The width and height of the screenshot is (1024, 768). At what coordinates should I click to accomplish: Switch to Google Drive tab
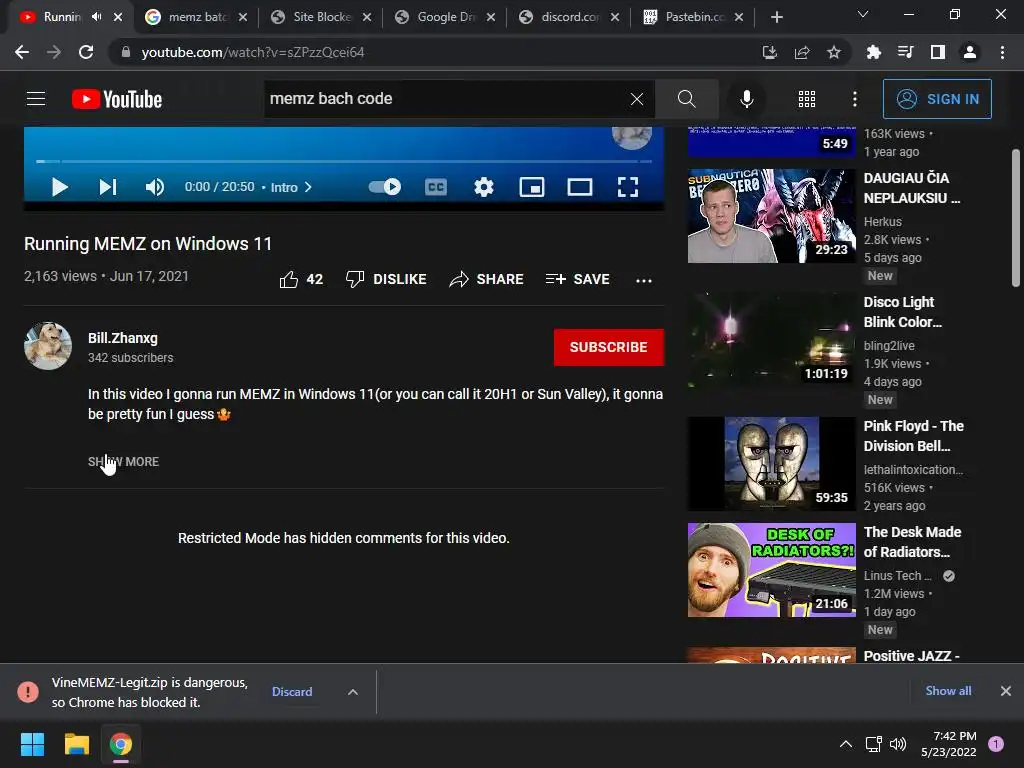pos(444,17)
